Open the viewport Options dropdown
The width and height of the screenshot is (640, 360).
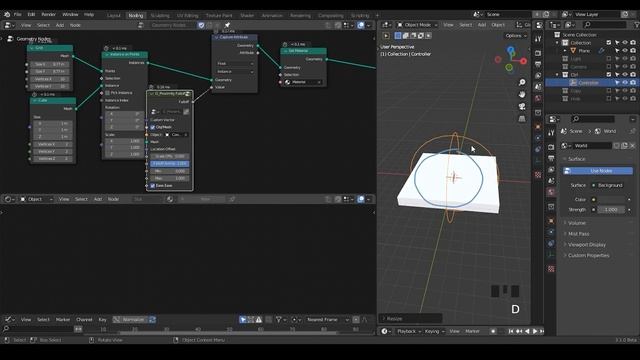[516, 36]
